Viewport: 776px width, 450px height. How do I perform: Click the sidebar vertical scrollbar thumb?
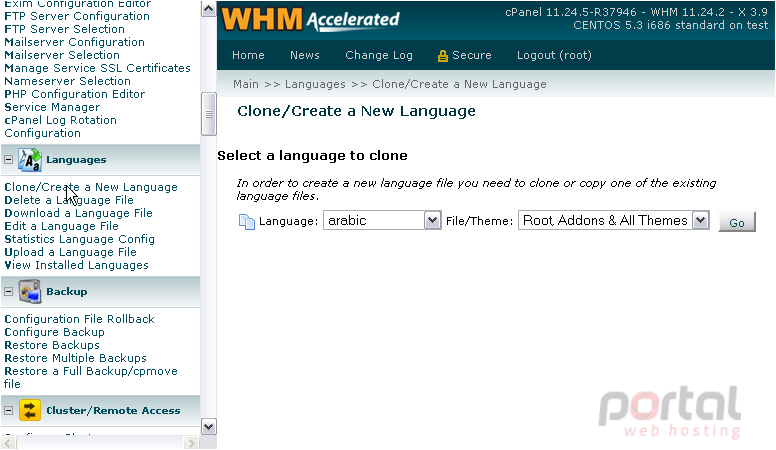coord(208,114)
